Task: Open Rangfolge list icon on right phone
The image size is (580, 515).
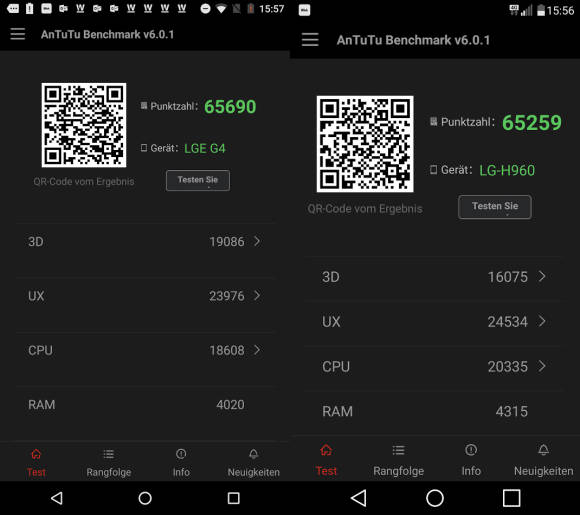Action: (x=398, y=450)
